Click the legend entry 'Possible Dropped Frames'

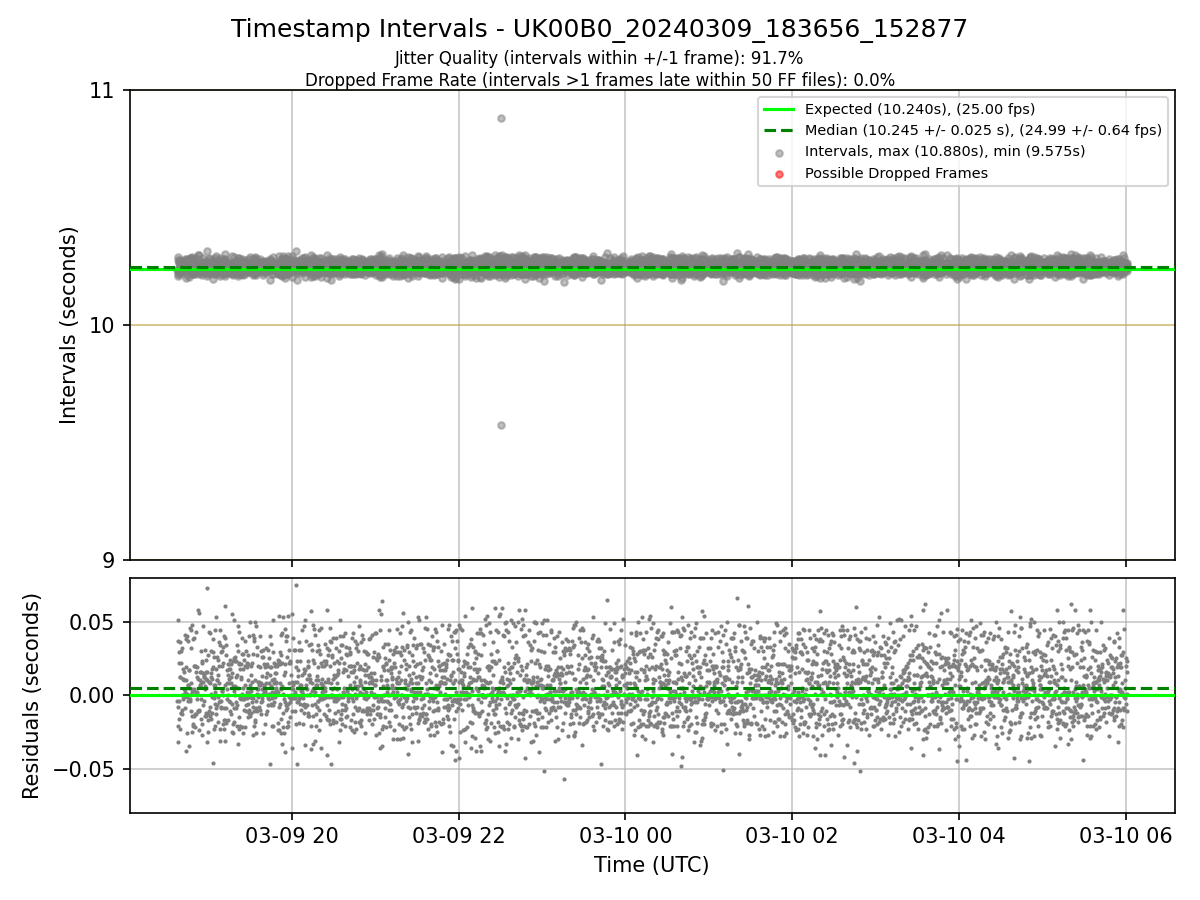[x=896, y=173]
